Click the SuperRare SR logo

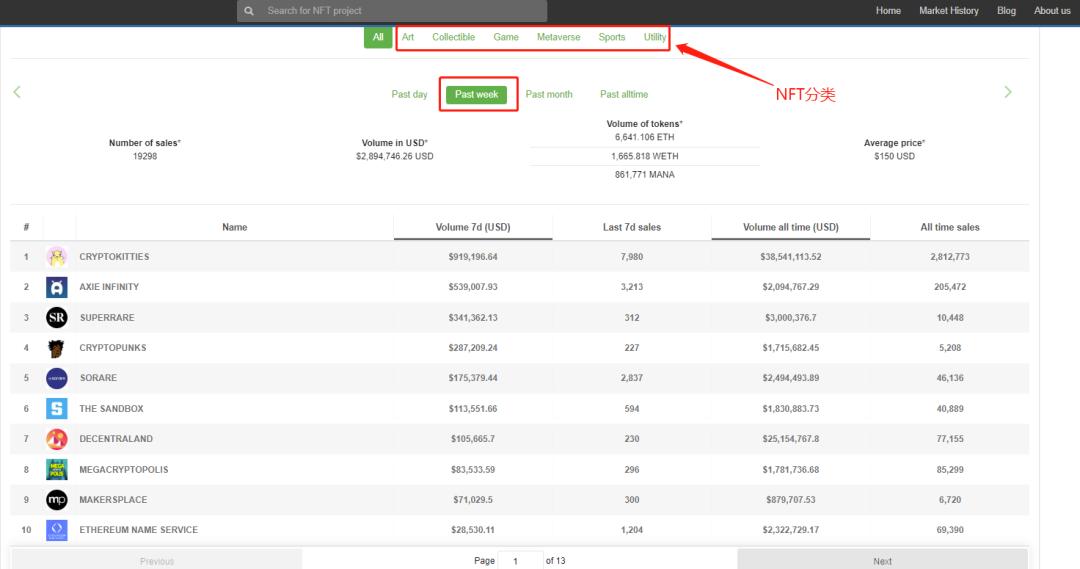(x=57, y=318)
